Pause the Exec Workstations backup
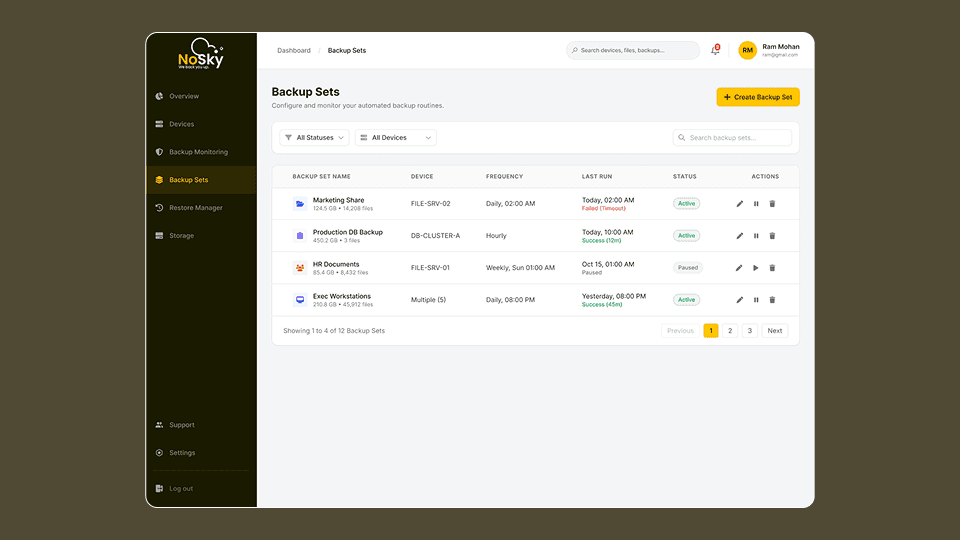The width and height of the screenshot is (960, 540). [x=756, y=300]
